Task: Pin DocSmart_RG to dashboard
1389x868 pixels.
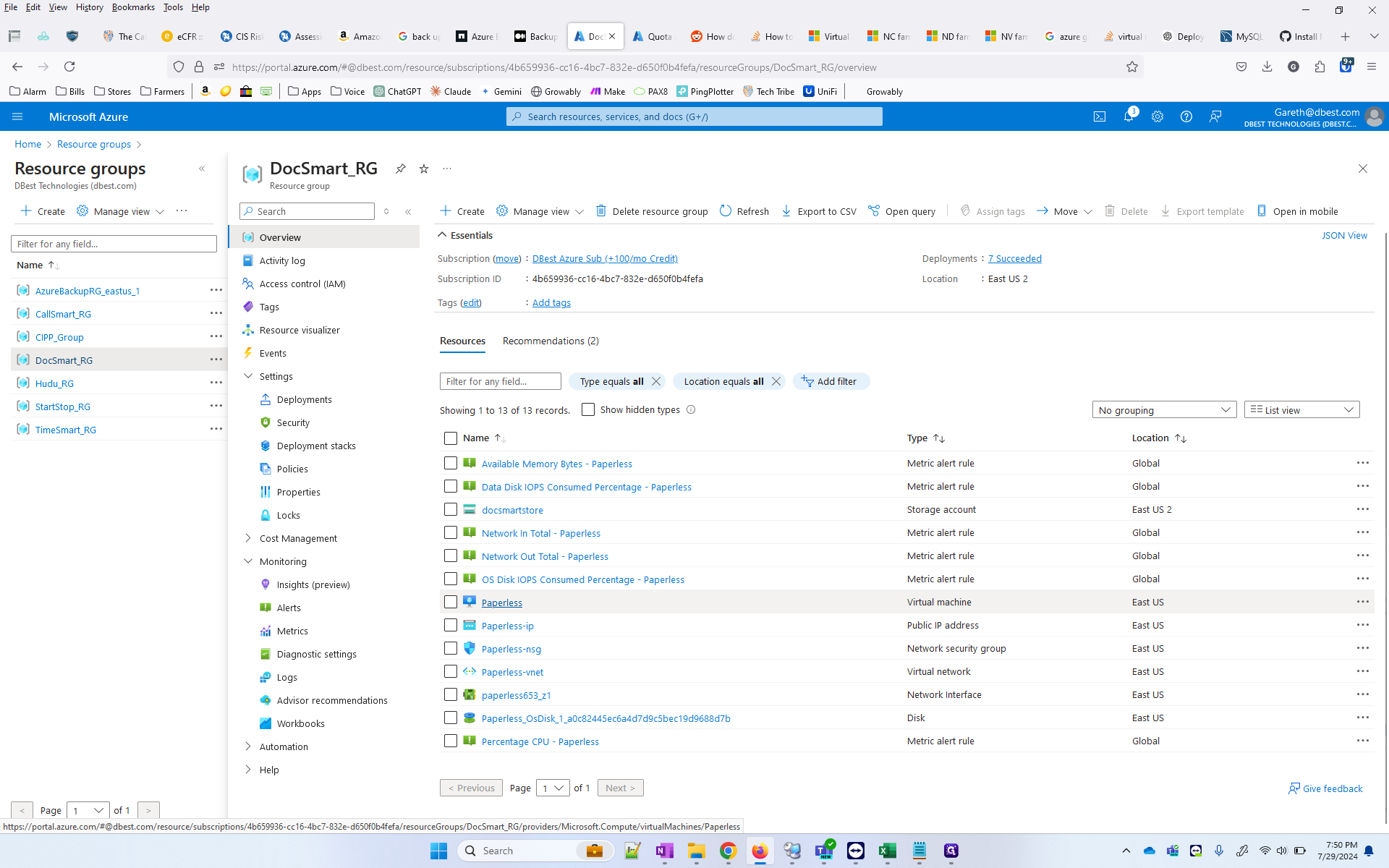Action: [401, 169]
